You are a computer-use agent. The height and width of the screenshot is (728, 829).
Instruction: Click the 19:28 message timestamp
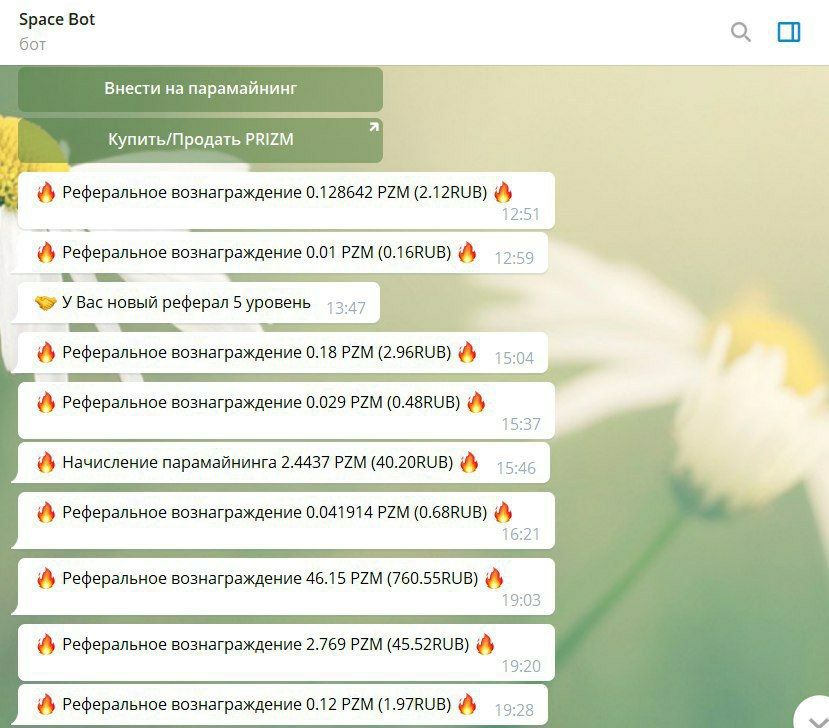click(514, 710)
